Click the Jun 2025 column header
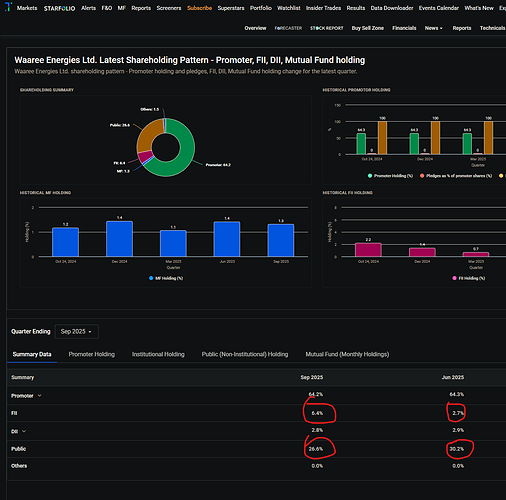Image resolution: width=506 pixels, height=500 pixels. [x=453, y=377]
